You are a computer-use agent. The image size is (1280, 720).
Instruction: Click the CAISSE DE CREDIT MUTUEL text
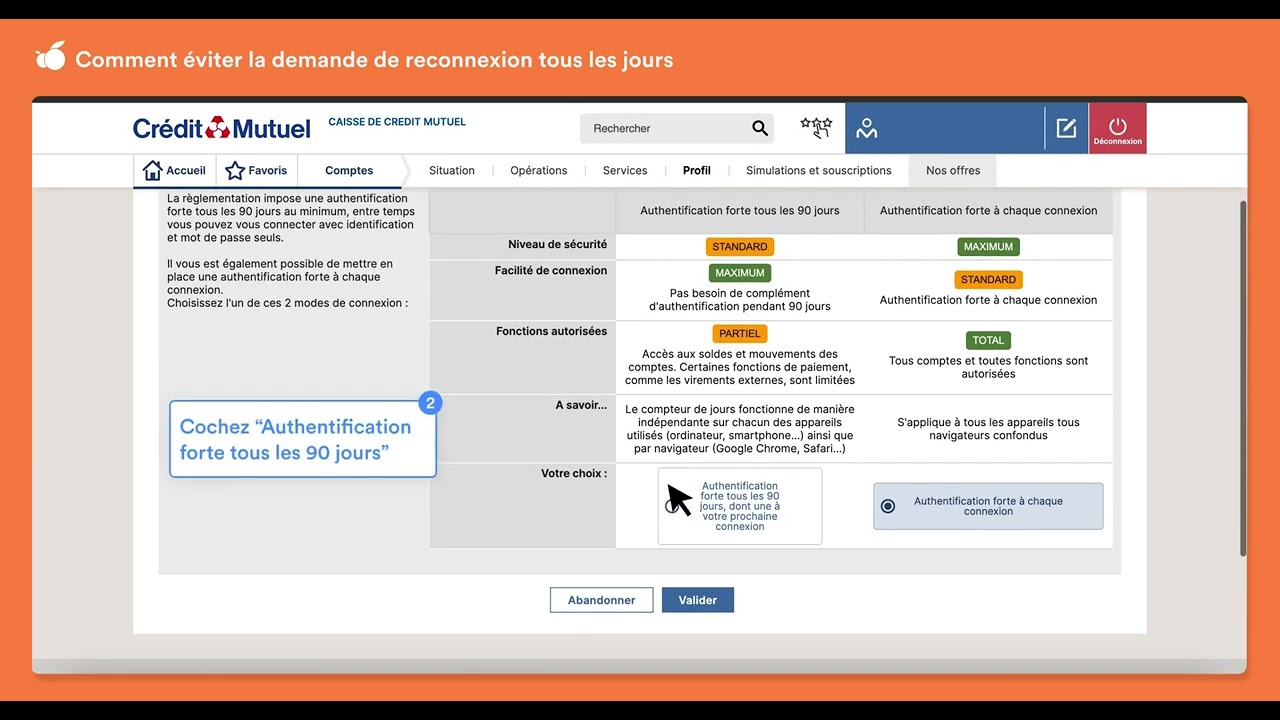coord(397,122)
